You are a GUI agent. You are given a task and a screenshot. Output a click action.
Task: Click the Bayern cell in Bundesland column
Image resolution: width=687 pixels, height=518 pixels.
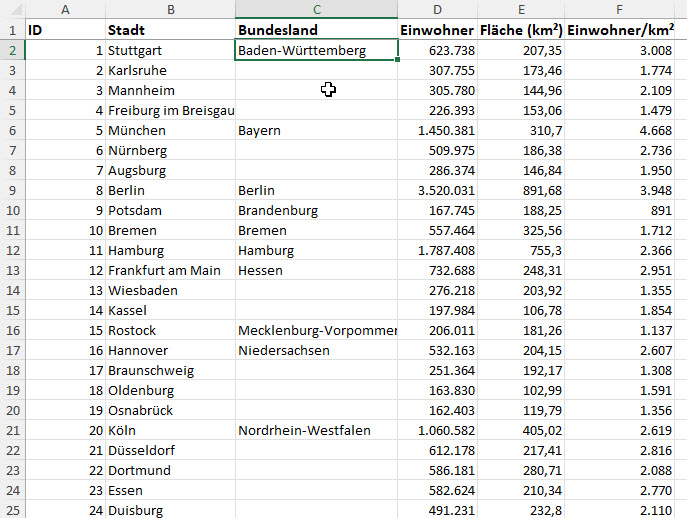tap(316, 130)
